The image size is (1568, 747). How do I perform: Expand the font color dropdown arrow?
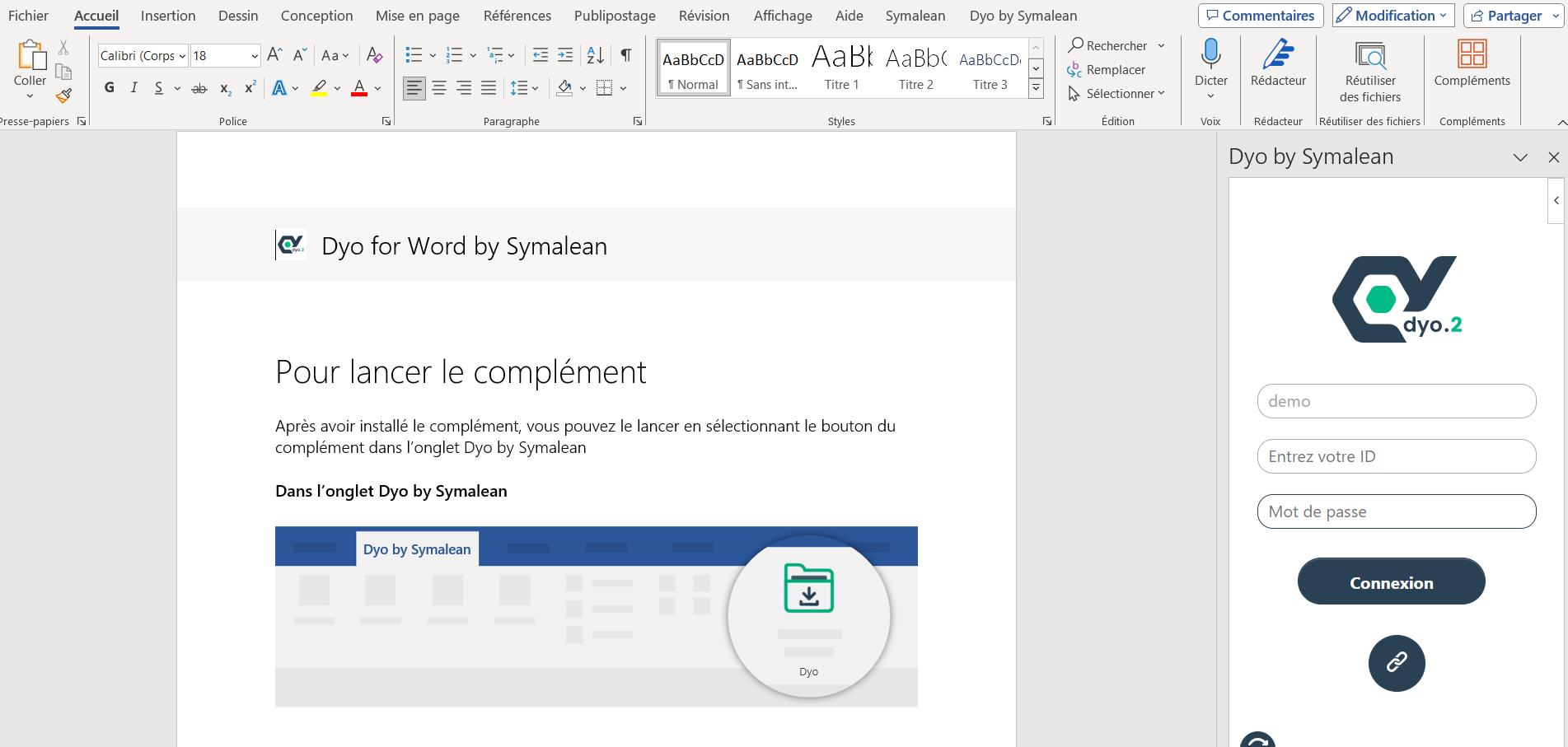[378, 88]
